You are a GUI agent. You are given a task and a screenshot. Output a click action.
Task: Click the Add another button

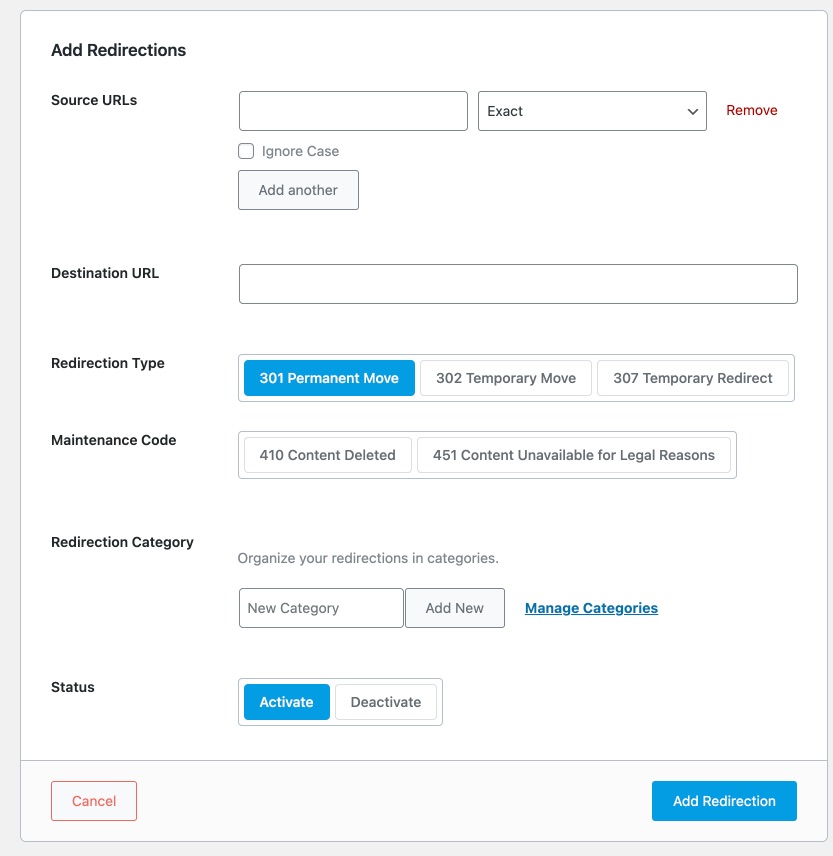298,190
